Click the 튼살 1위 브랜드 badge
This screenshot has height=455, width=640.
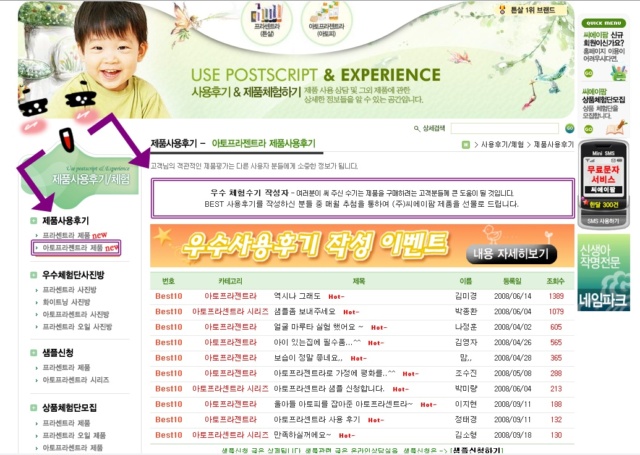[529, 10]
